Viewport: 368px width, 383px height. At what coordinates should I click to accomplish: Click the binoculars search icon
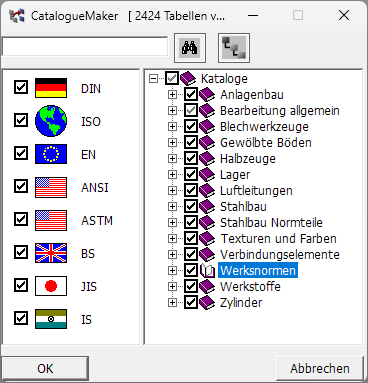pos(190,48)
